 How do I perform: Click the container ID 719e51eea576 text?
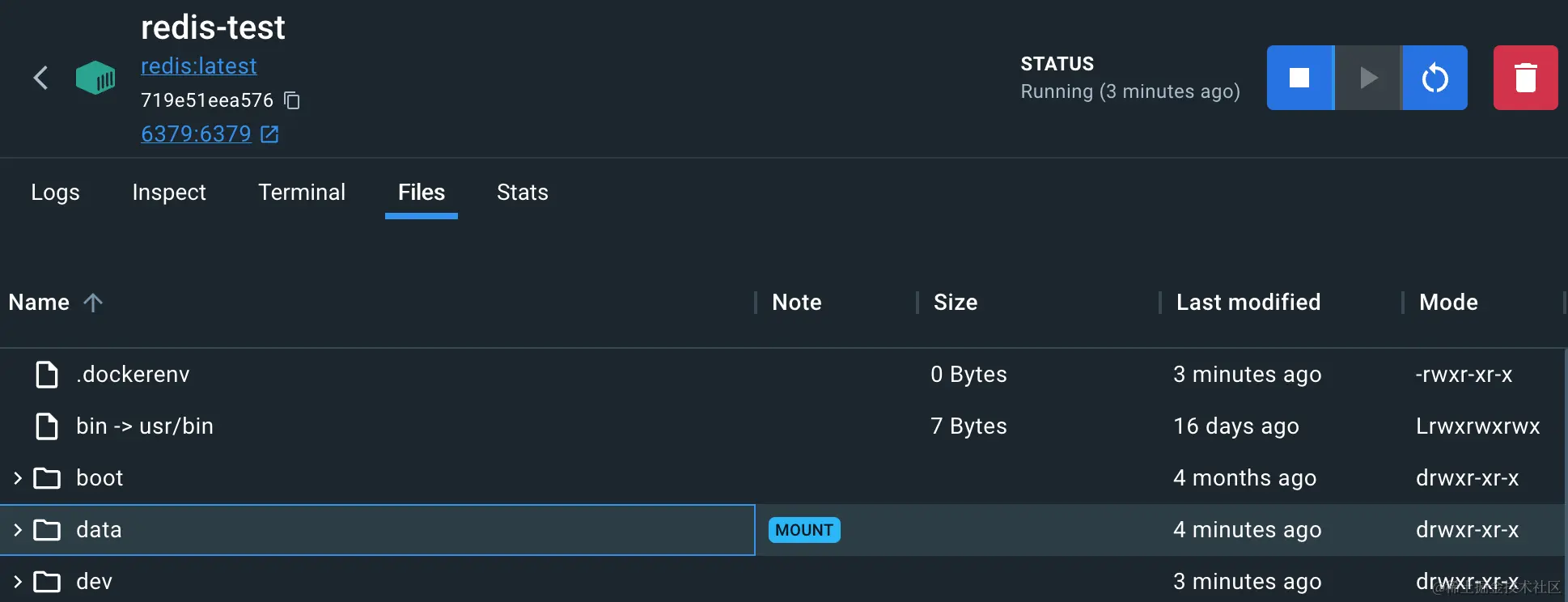click(207, 100)
